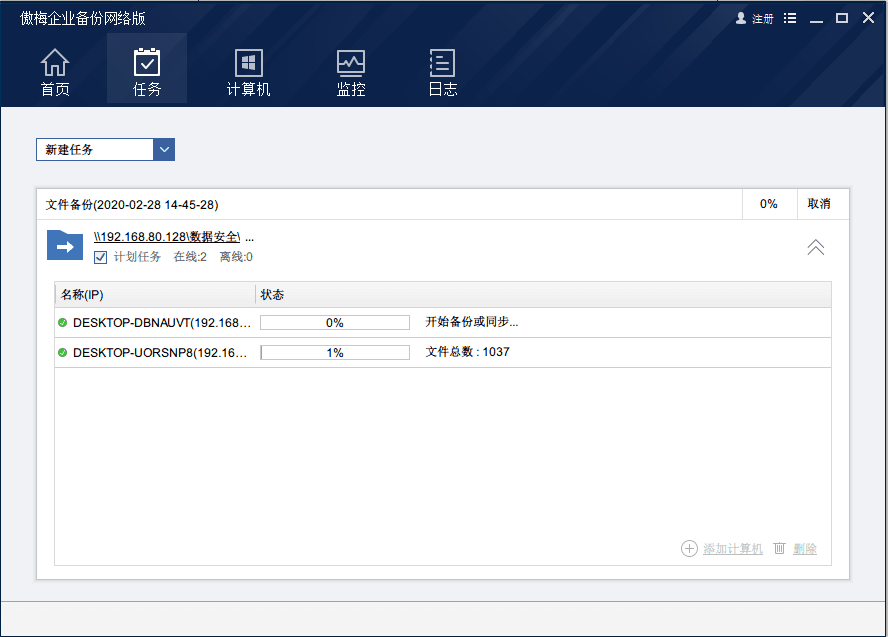This screenshot has height=637, width=888.
Task: Switch to the 监控 monitoring tab
Action: [351, 72]
